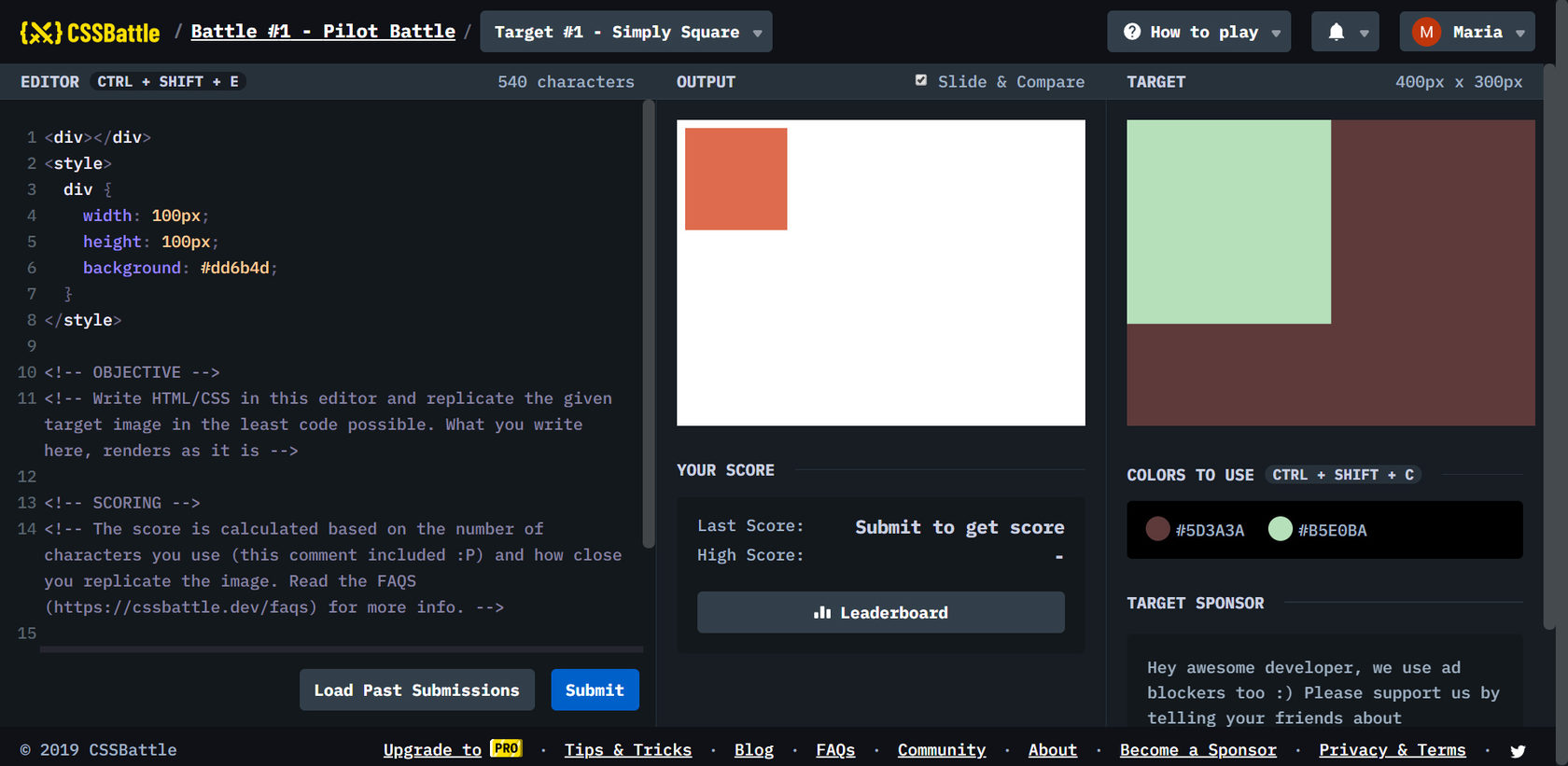Click the CTRL + SHIFT + E shortcut label
The width and height of the screenshot is (1568, 766).
point(168,82)
